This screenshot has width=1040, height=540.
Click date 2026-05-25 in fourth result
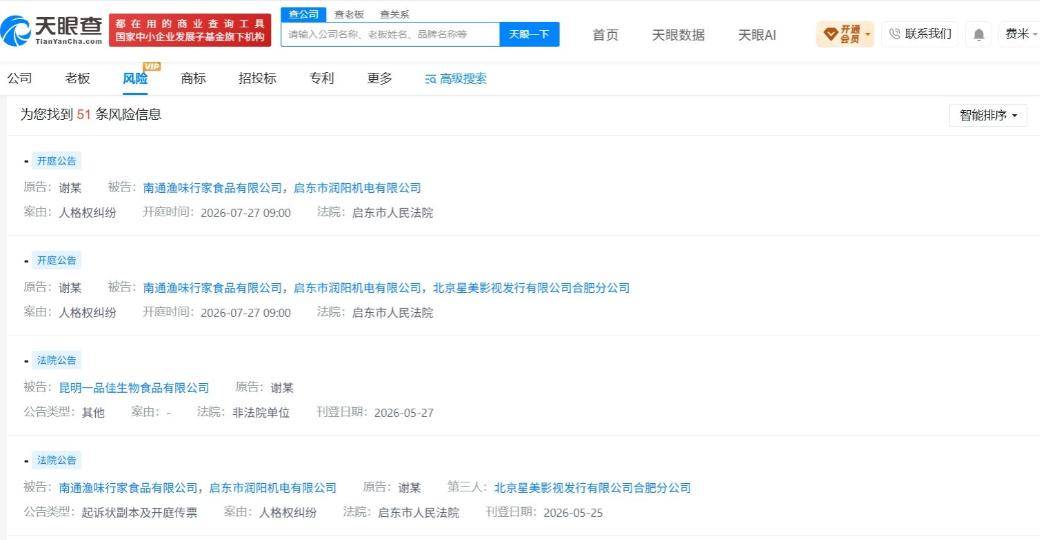[573, 513]
